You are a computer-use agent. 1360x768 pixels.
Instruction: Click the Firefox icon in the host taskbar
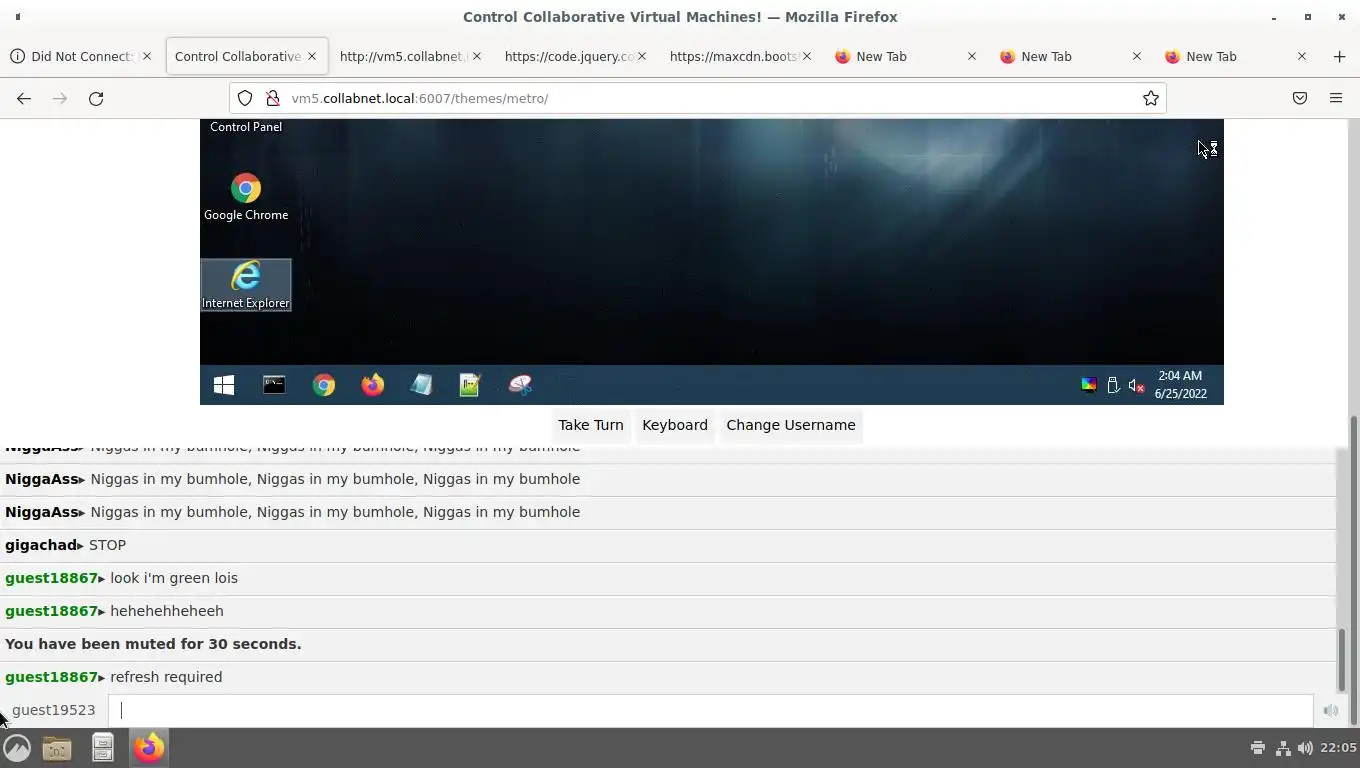[x=149, y=748]
